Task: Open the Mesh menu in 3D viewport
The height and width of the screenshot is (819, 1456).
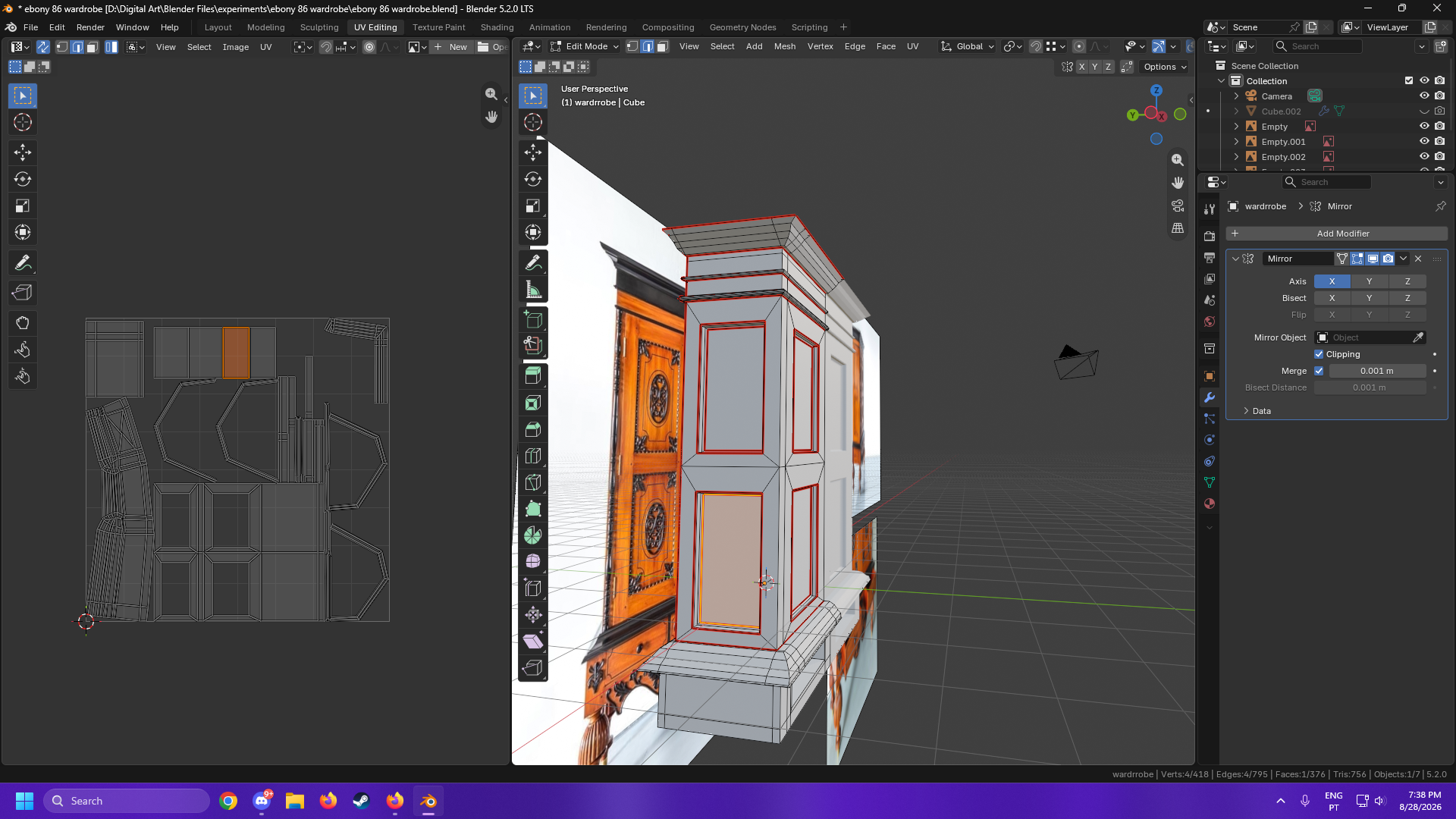Action: click(785, 46)
